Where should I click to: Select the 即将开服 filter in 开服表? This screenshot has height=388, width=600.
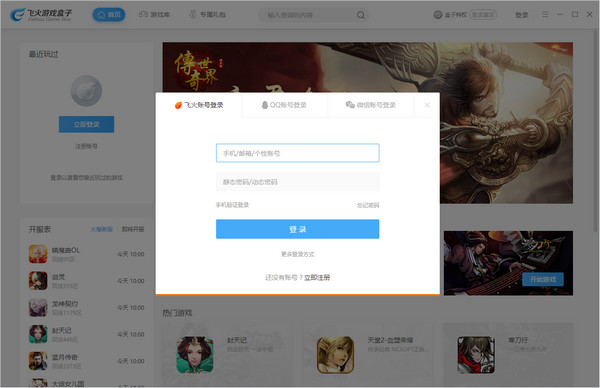[x=133, y=229]
